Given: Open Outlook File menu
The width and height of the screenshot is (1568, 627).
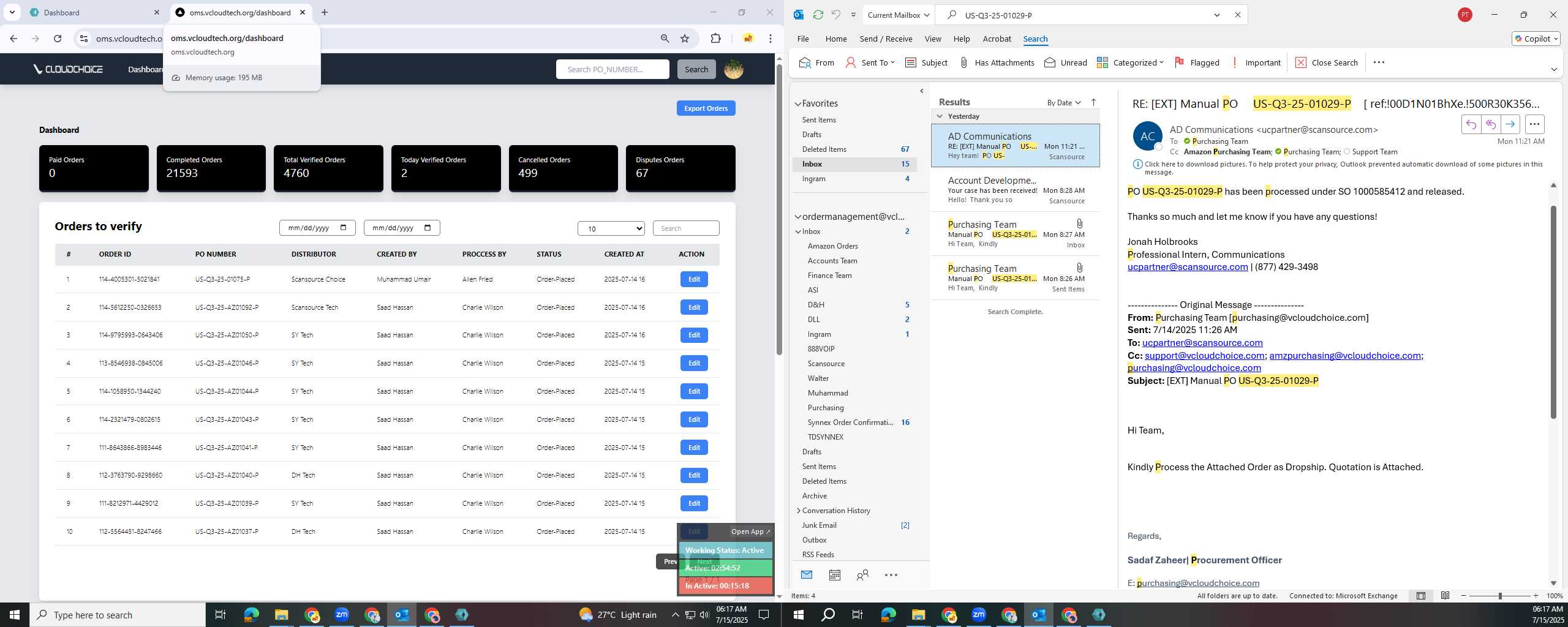Looking at the screenshot, I should pyautogui.click(x=802, y=39).
